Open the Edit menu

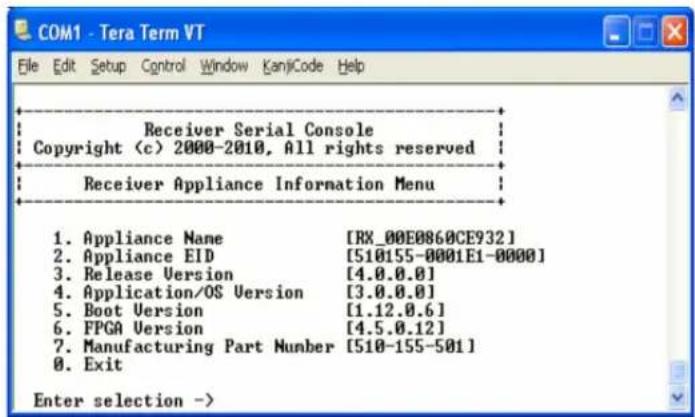(64, 66)
